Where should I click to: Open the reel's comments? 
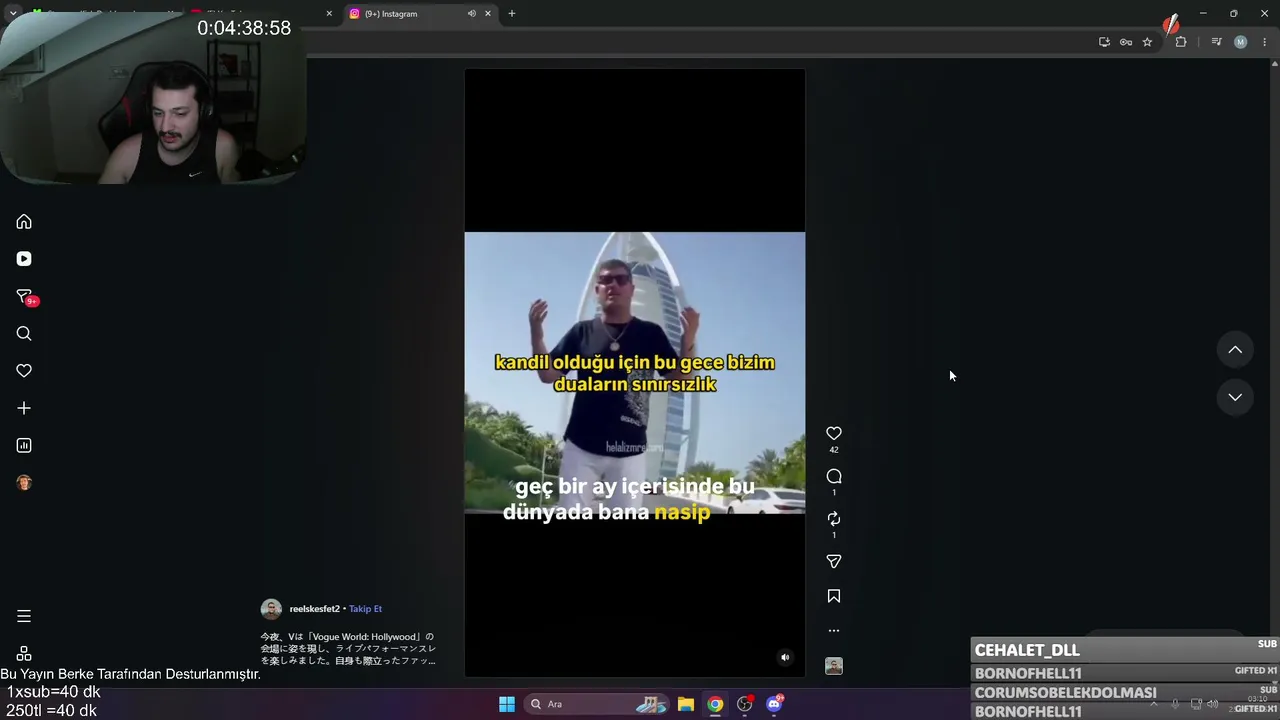834,476
